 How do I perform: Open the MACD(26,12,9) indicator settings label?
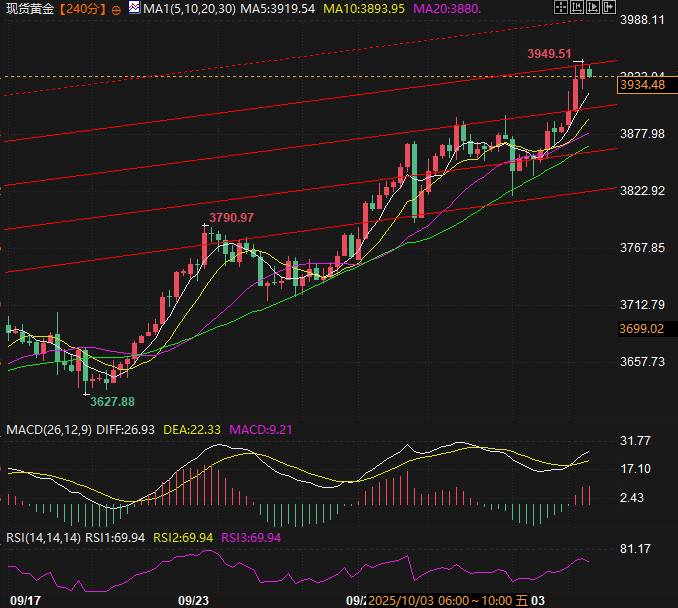click(46, 430)
